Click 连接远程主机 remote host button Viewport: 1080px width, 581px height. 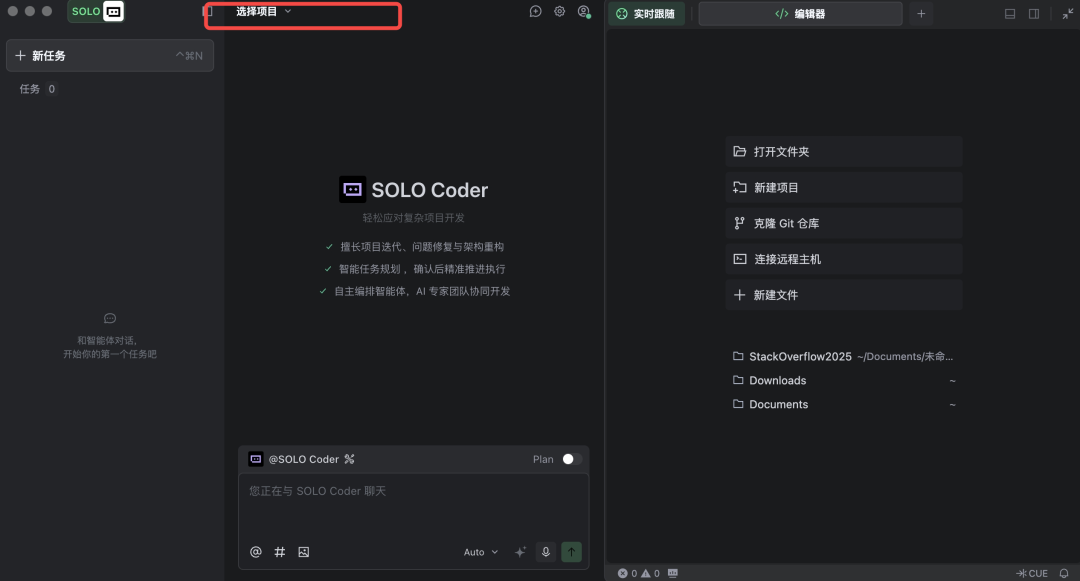pyautogui.click(x=844, y=259)
